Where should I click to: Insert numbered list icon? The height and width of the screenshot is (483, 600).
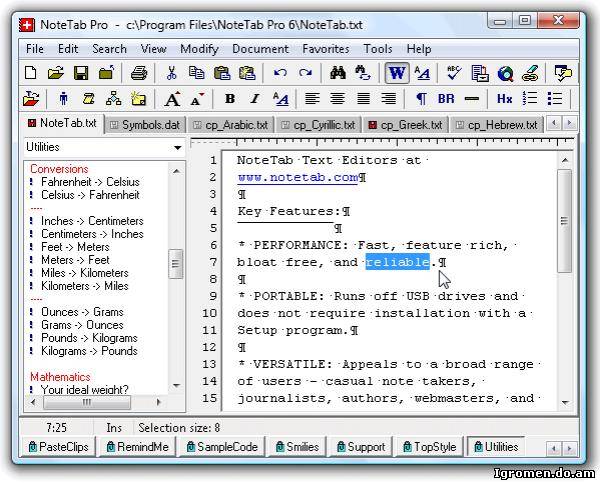pyautogui.click(x=530, y=99)
